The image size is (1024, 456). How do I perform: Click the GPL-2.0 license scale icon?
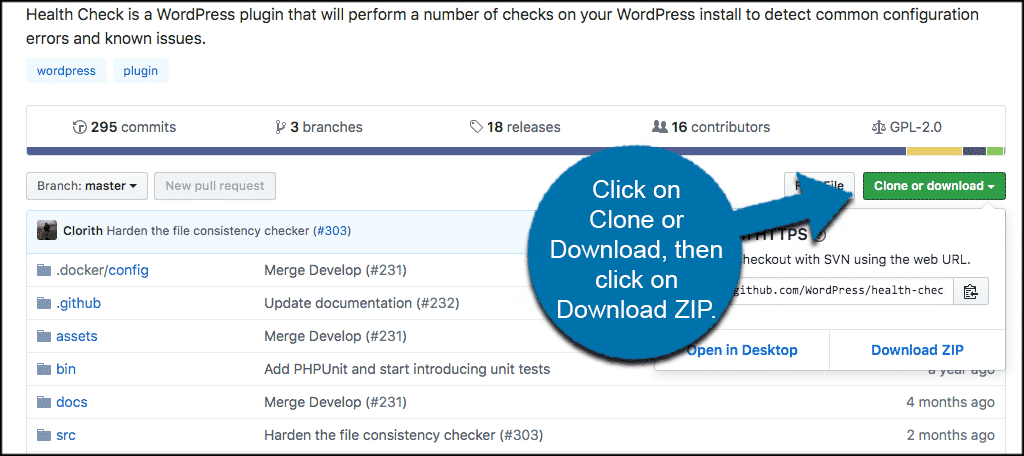coord(879,127)
